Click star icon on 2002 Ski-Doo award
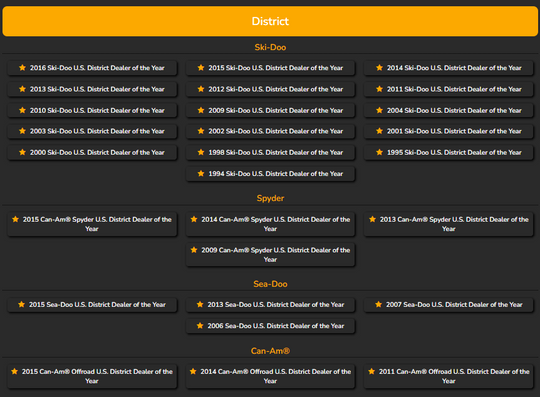 (201, 131)
